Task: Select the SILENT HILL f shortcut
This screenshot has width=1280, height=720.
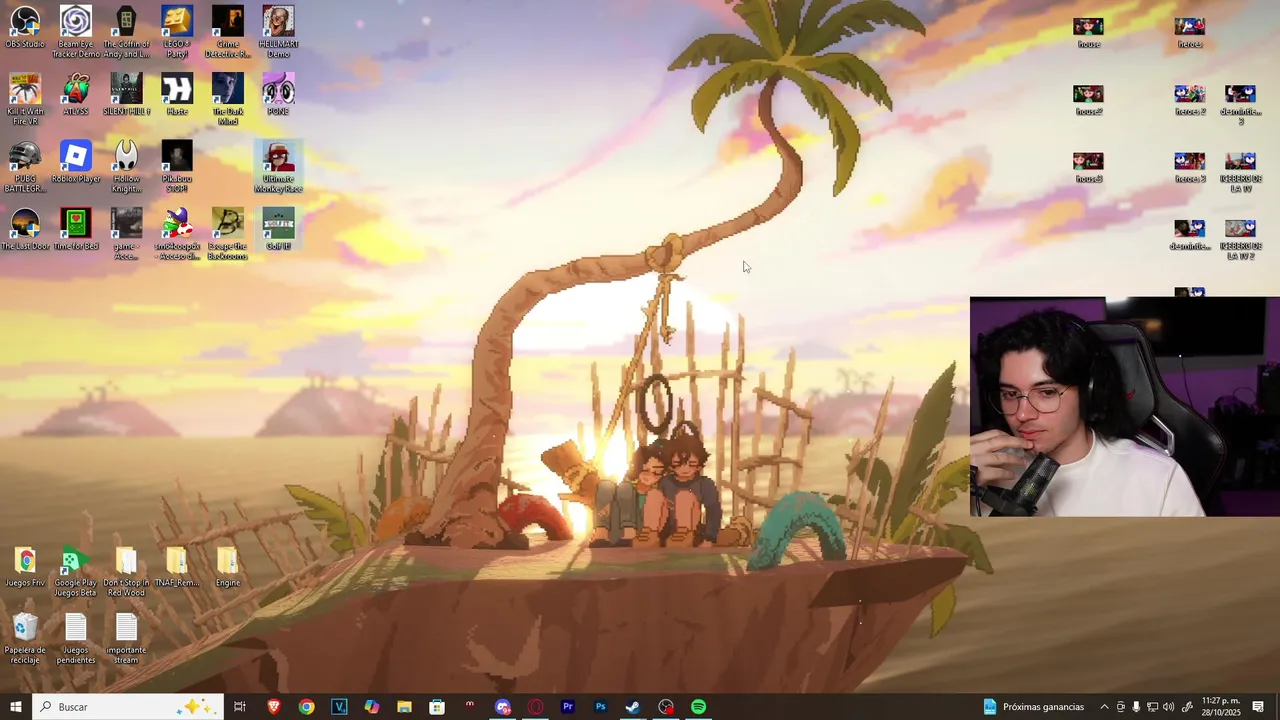Action: pyautogui.click(x=126, y=94)
